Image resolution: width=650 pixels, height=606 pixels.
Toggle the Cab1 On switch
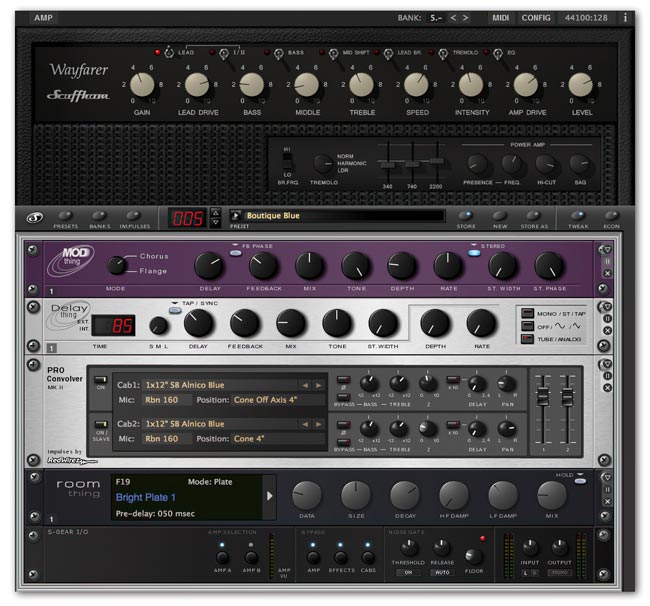tap(101, 380)
